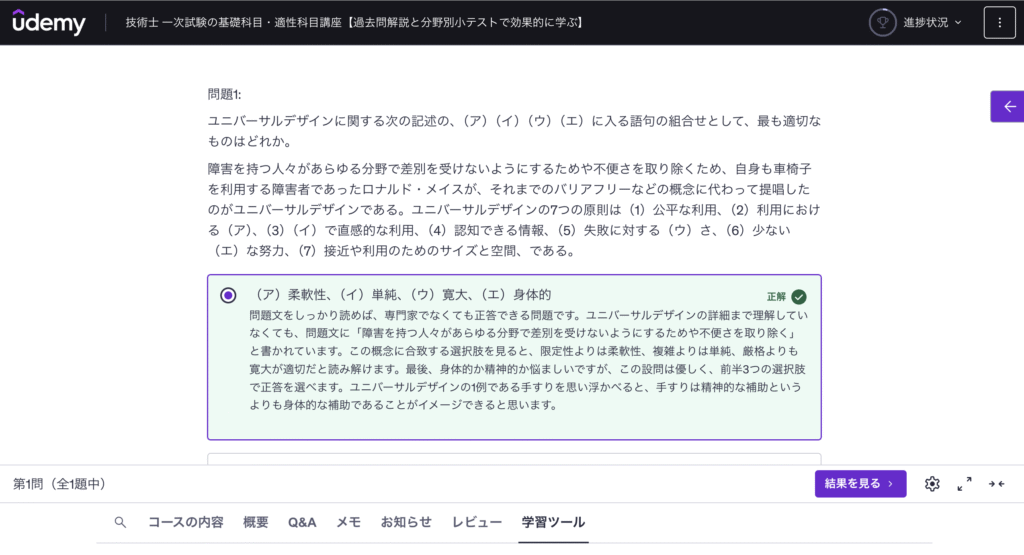Open the メモ tab
The width and height of the screenshot is (1024, 555).
(348, 522)
